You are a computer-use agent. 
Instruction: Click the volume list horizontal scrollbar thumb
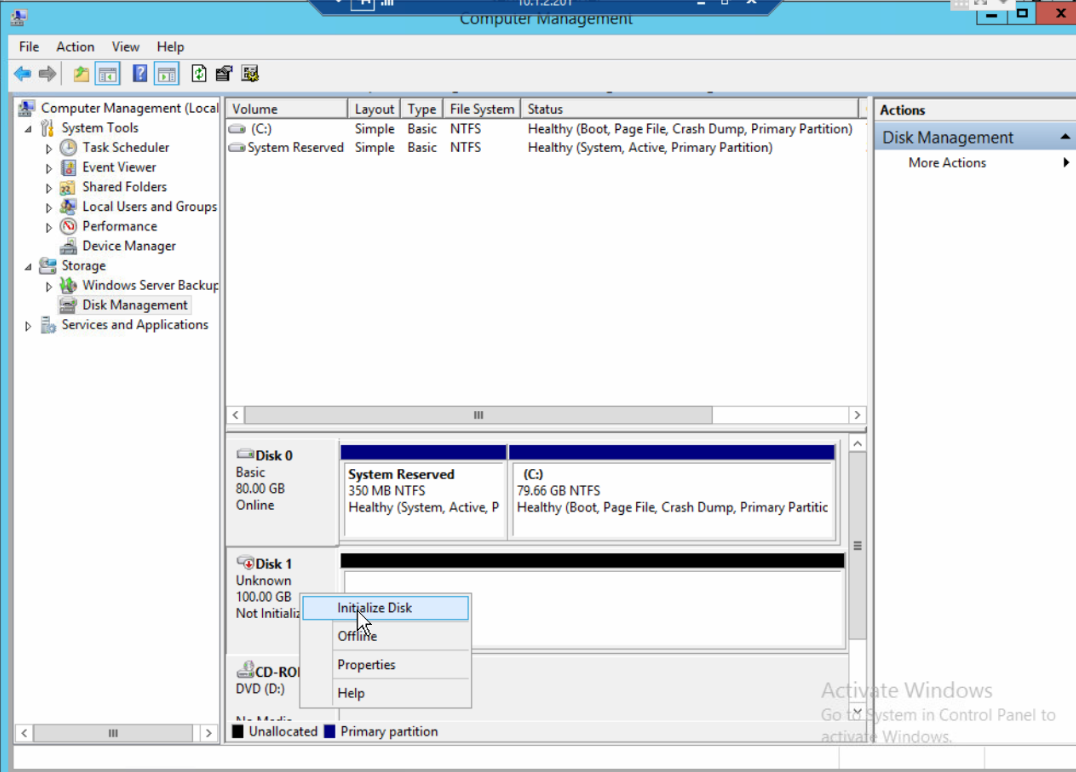[478, 415]
